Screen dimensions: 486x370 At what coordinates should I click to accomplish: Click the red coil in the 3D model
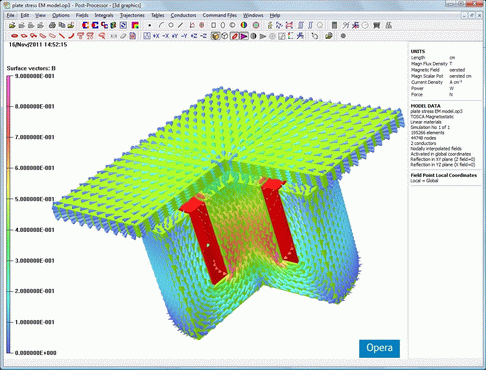click(x=204, y=239)
